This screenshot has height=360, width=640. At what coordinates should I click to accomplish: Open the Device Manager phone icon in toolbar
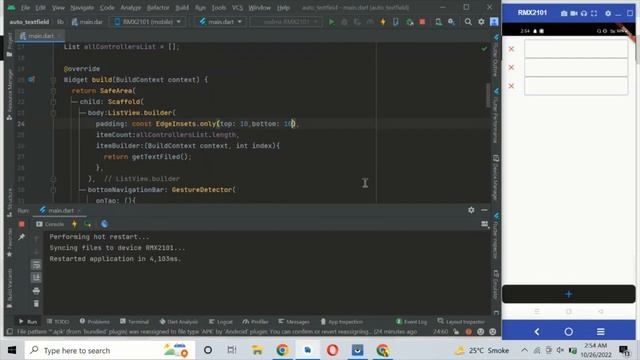[x=438, y=22]
